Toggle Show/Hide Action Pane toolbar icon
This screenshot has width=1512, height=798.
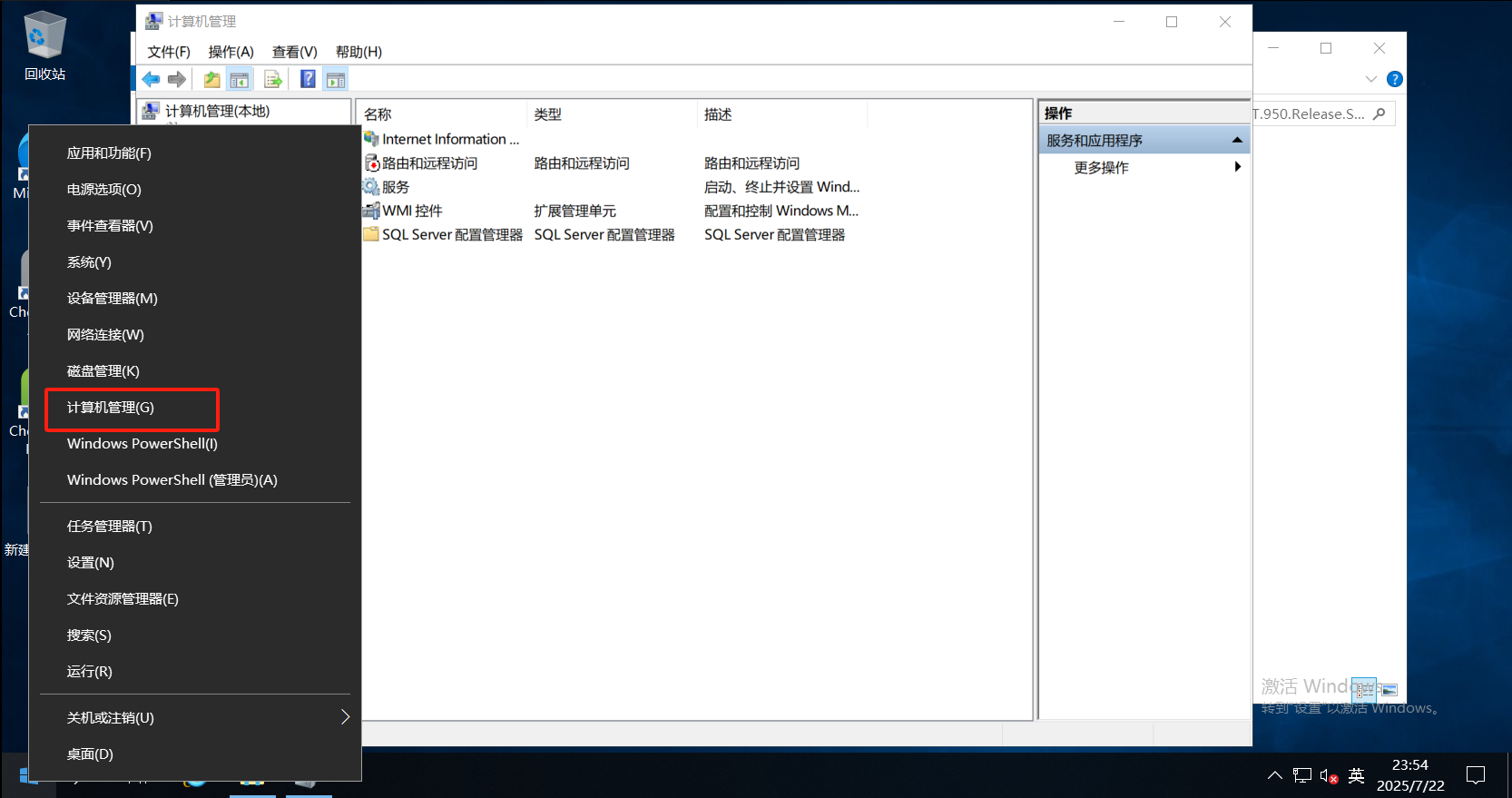tap(336, 80)
